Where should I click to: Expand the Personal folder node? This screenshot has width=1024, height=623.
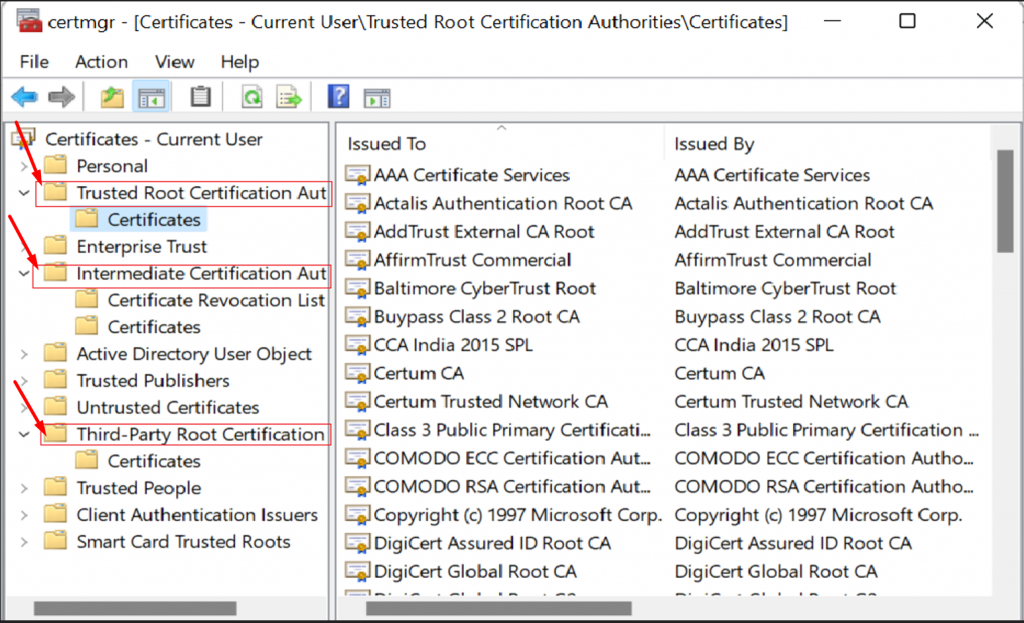(24, 166)
